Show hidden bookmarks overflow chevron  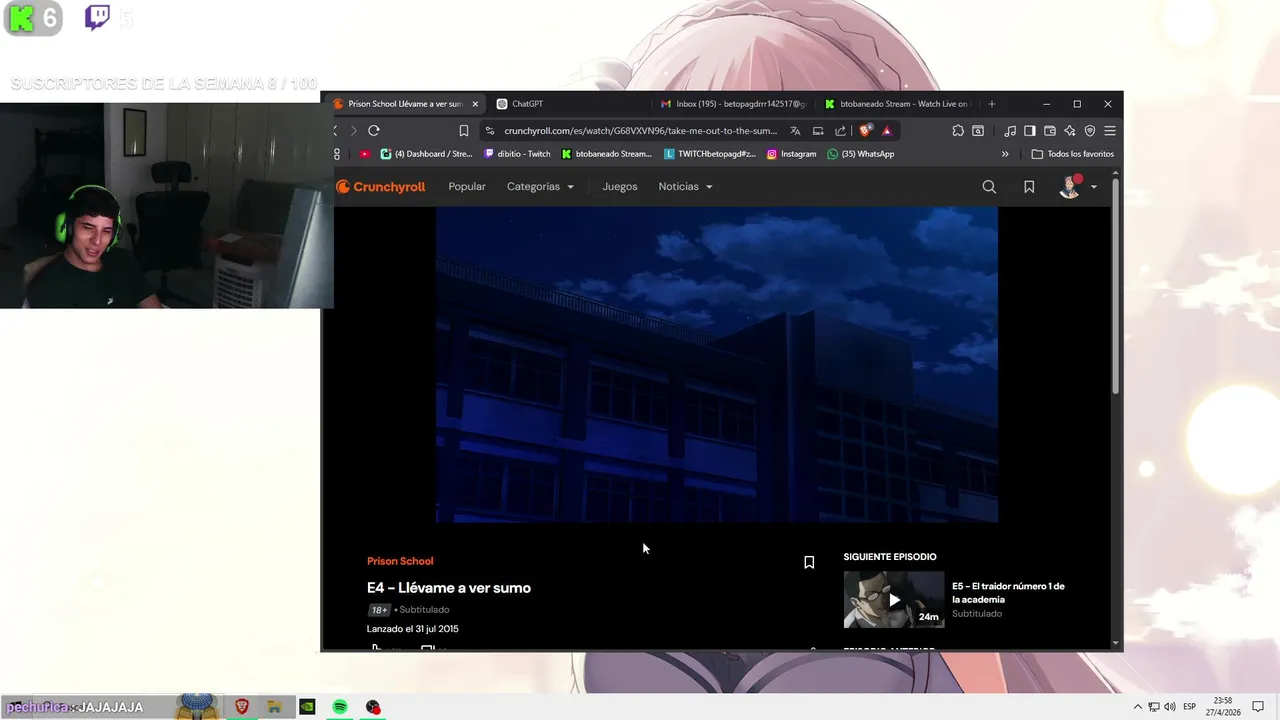(x=1005, y=154)
